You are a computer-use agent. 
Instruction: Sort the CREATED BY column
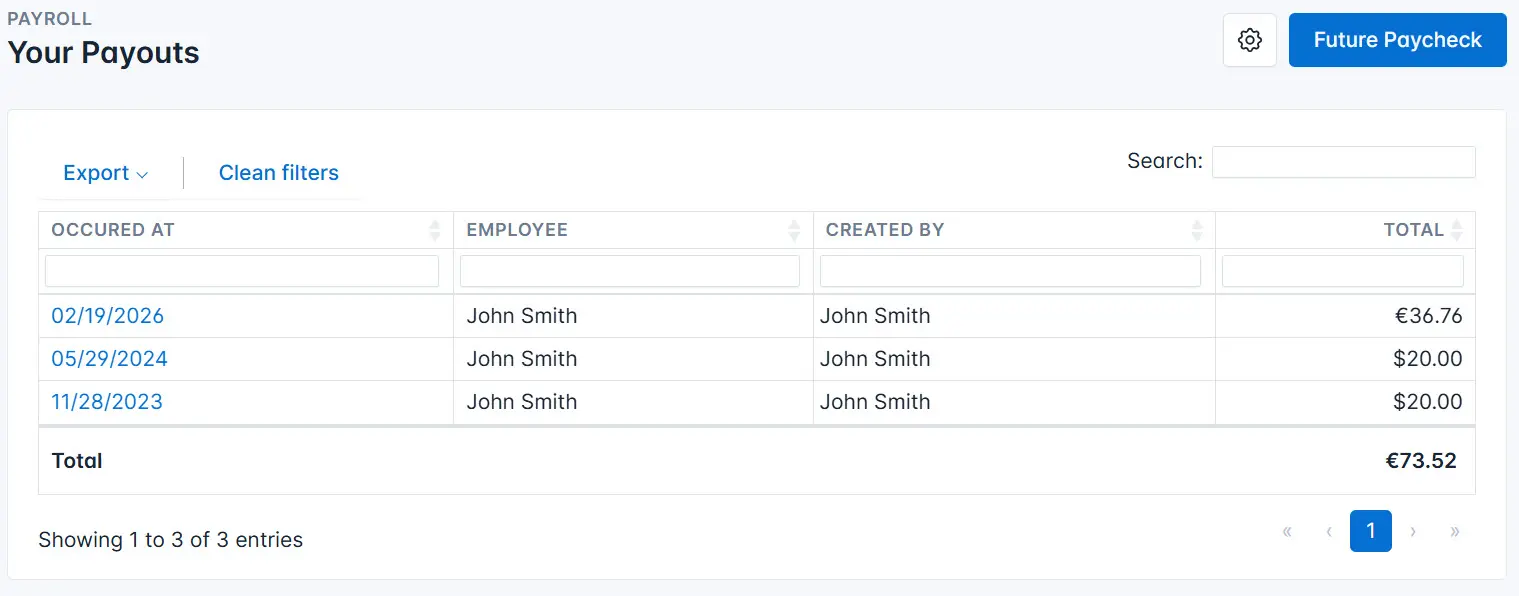click(x=1198, y=229)
